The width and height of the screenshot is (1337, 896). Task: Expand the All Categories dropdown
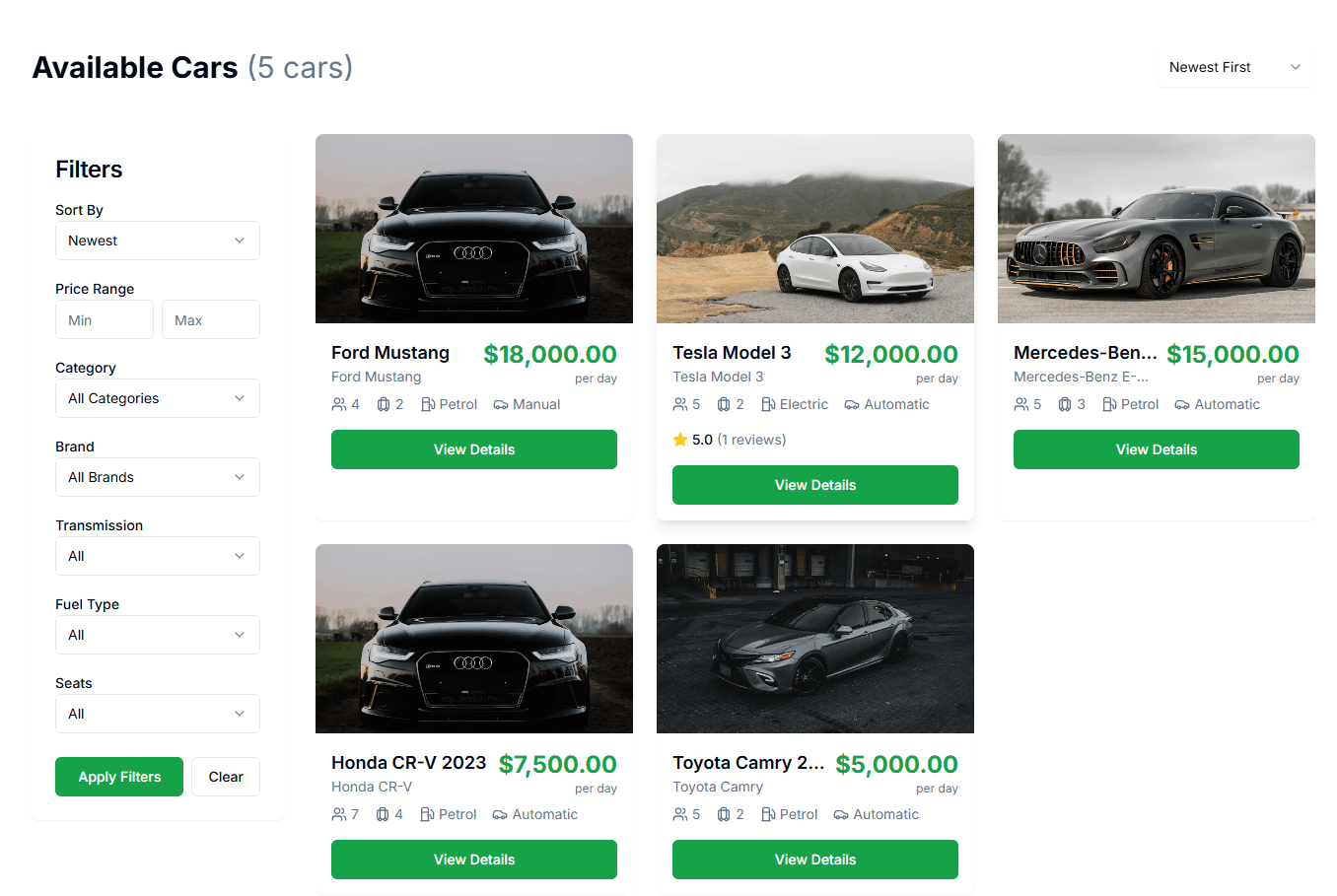[157, 397]
